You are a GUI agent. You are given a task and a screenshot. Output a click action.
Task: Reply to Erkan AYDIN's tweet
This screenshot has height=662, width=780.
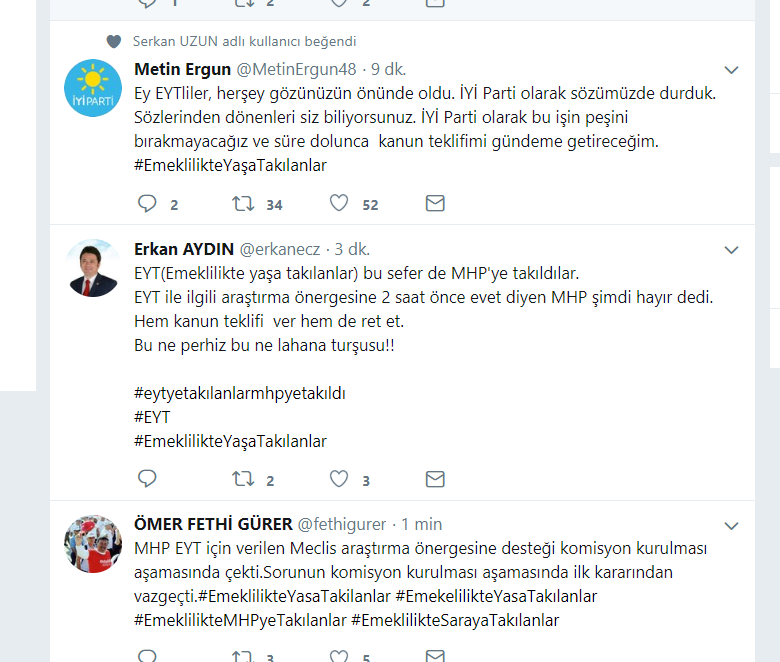(x=147, y=479)
